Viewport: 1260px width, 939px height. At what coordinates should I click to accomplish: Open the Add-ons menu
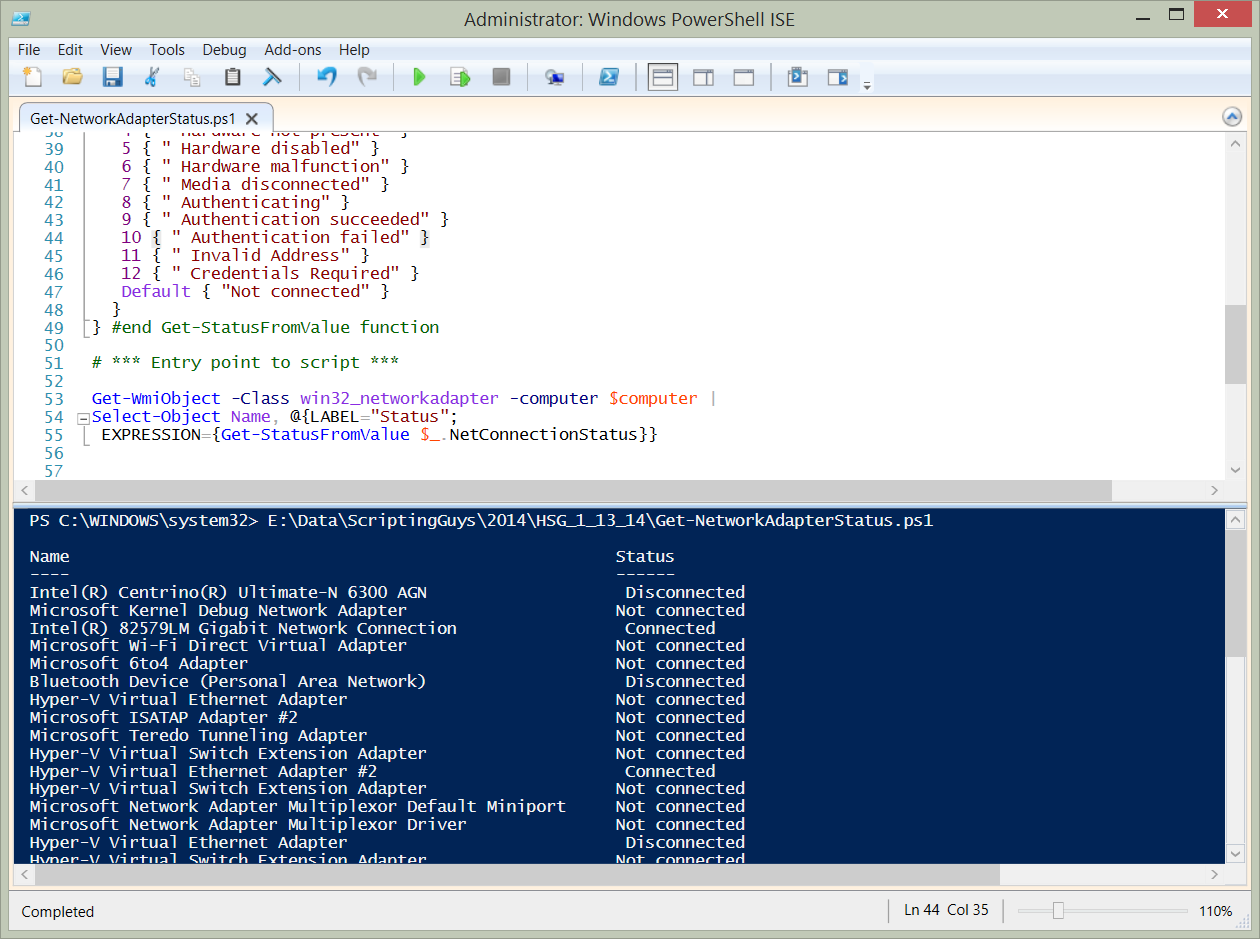click(293, 49)
